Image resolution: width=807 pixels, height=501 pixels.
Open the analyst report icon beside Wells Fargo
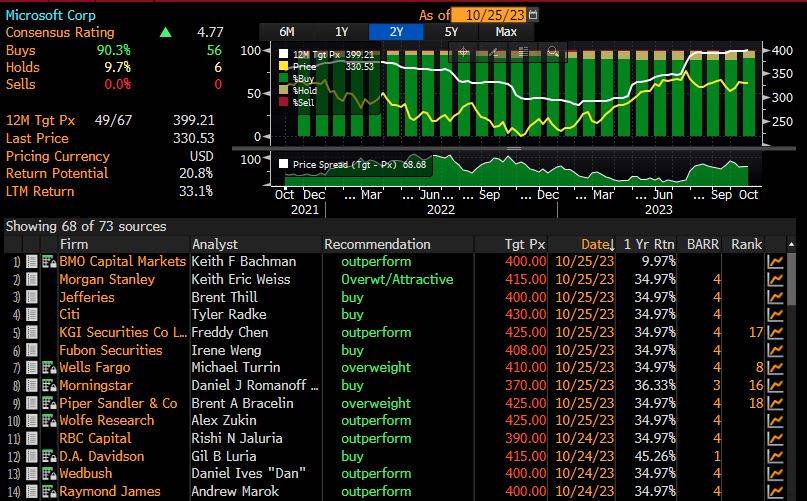(x=49, y=368)
